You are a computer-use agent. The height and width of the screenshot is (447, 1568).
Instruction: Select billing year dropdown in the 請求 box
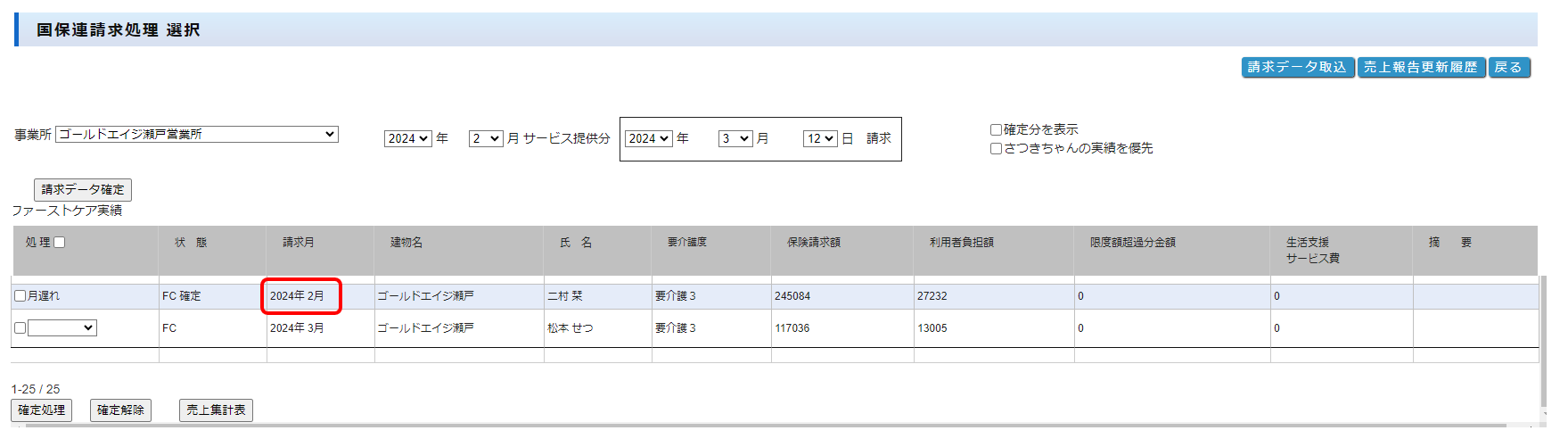[x=648, y=139]
